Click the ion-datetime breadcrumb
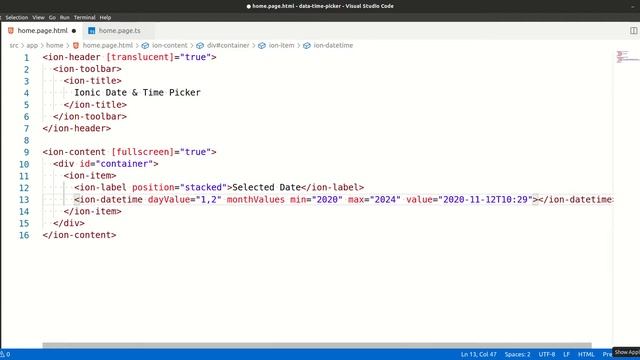Screen dimensions: 640x360 click(x=333, y=45)
